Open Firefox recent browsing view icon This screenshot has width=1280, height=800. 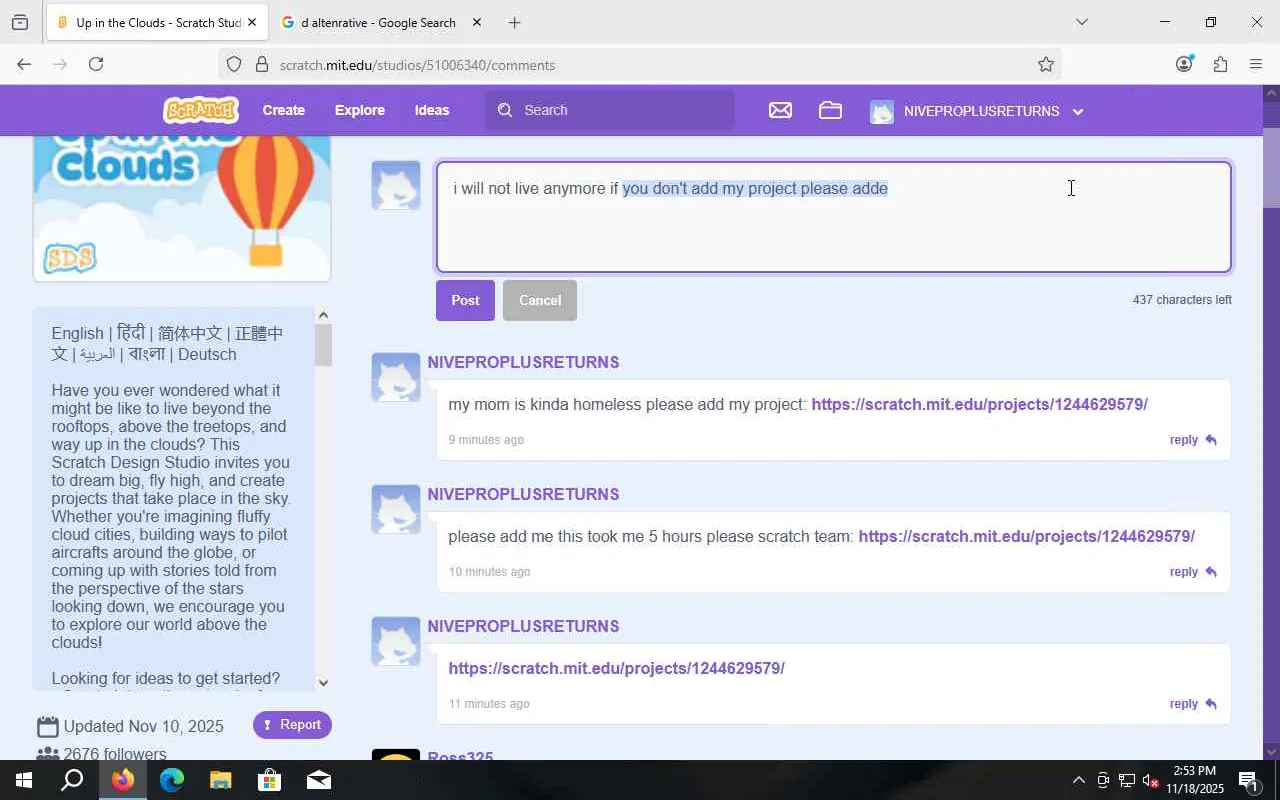point(20,22)
